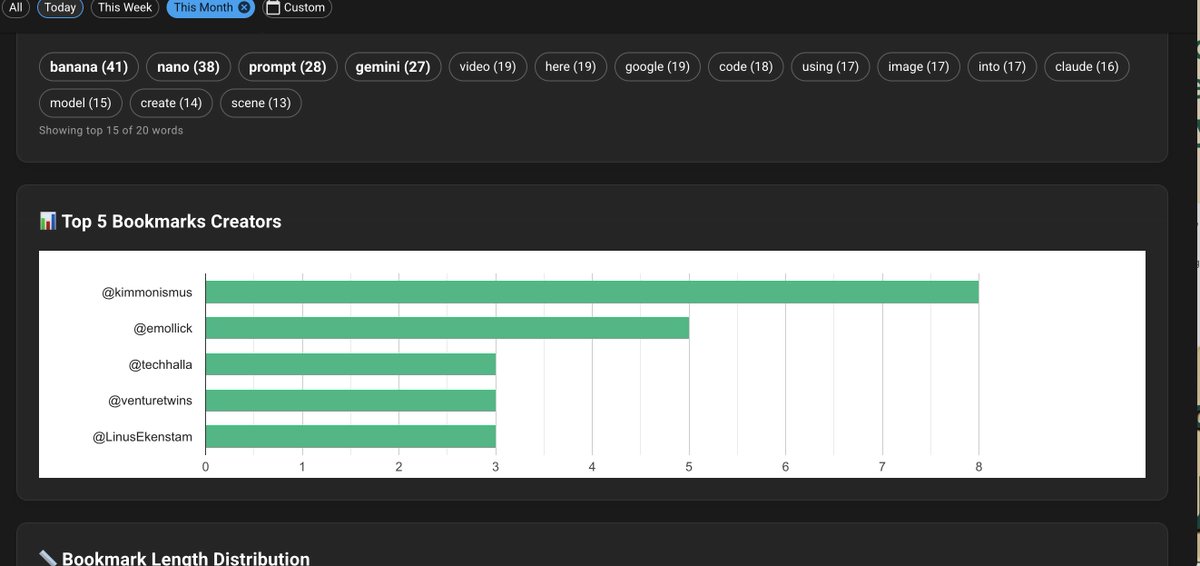
Task: Select the gemini (27) word chip
Action: [x=393, y=67]
